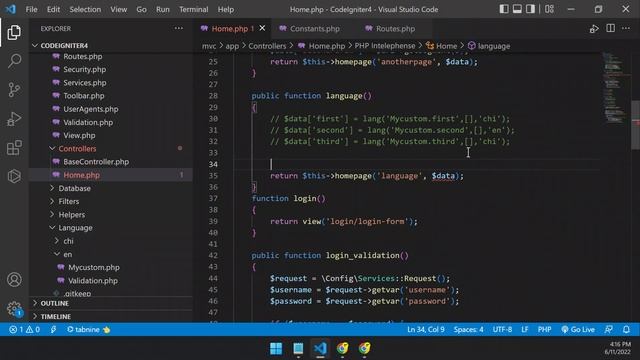The image size is (640, 360).
Task: Click Ln 34, Col 9 position indicator
Action: (426, 329)
